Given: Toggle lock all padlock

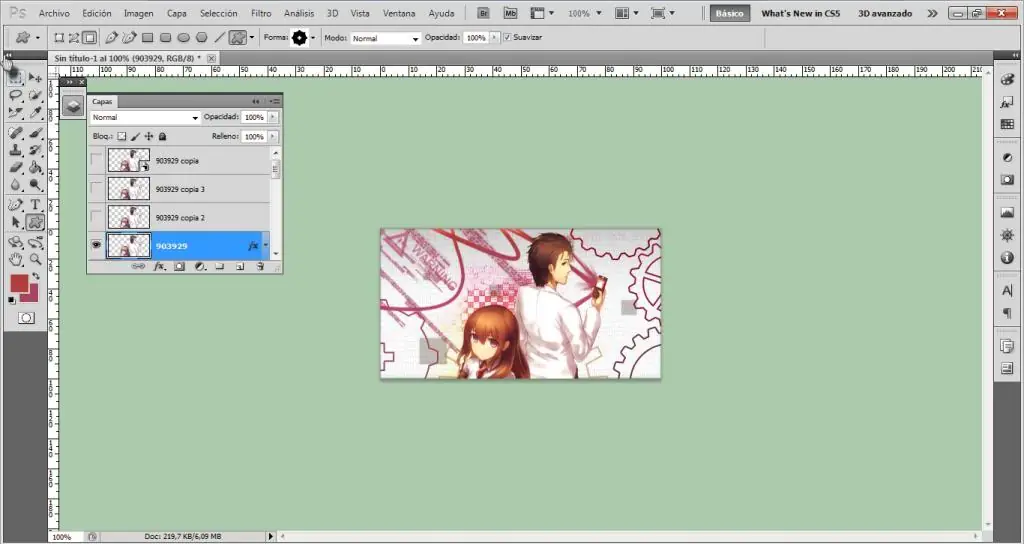Looking at the screenshot, I should click(163, 136).
